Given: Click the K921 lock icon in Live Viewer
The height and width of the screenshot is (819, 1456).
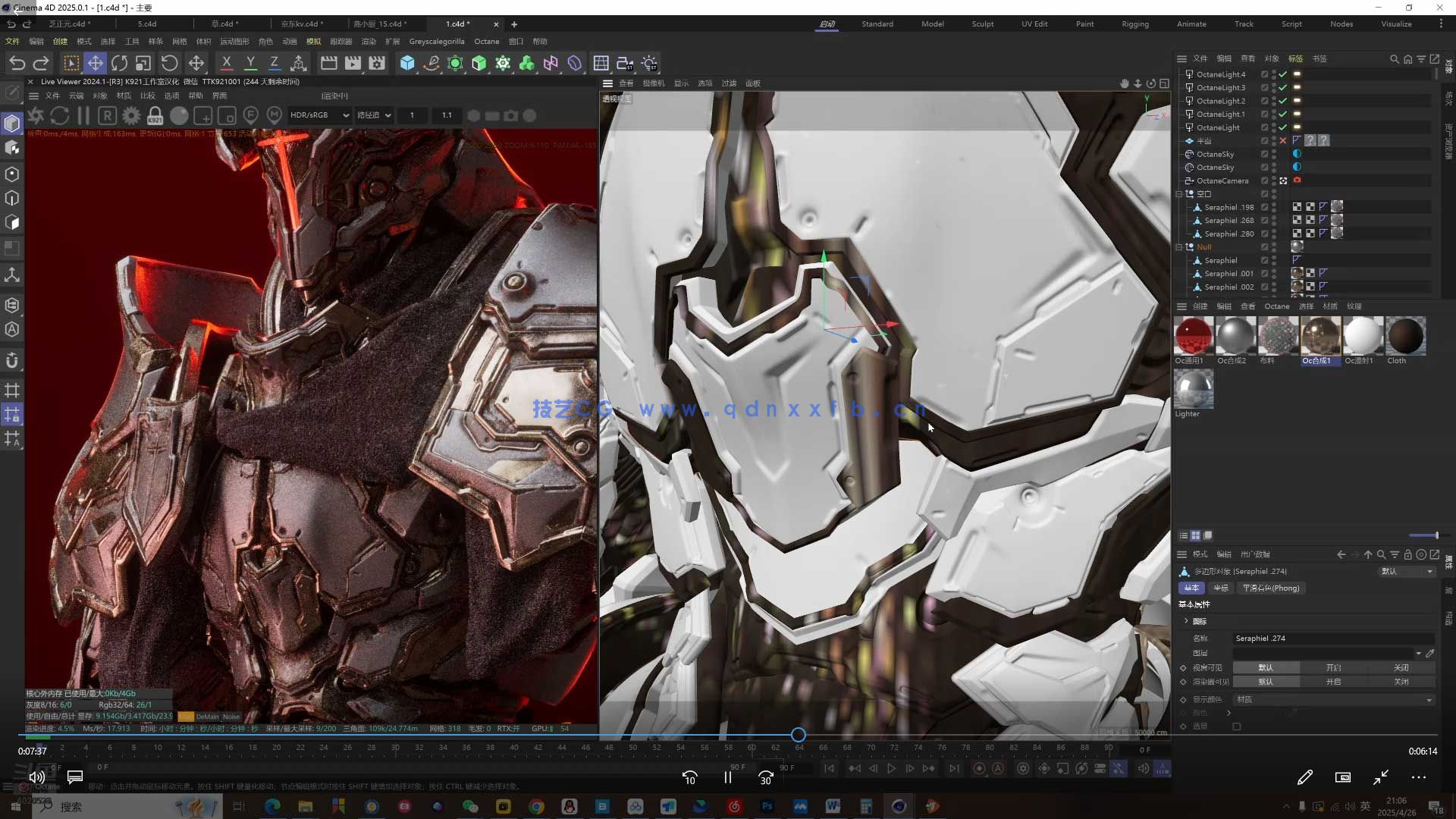Looking at the screenshot, I should click(155, 115).
